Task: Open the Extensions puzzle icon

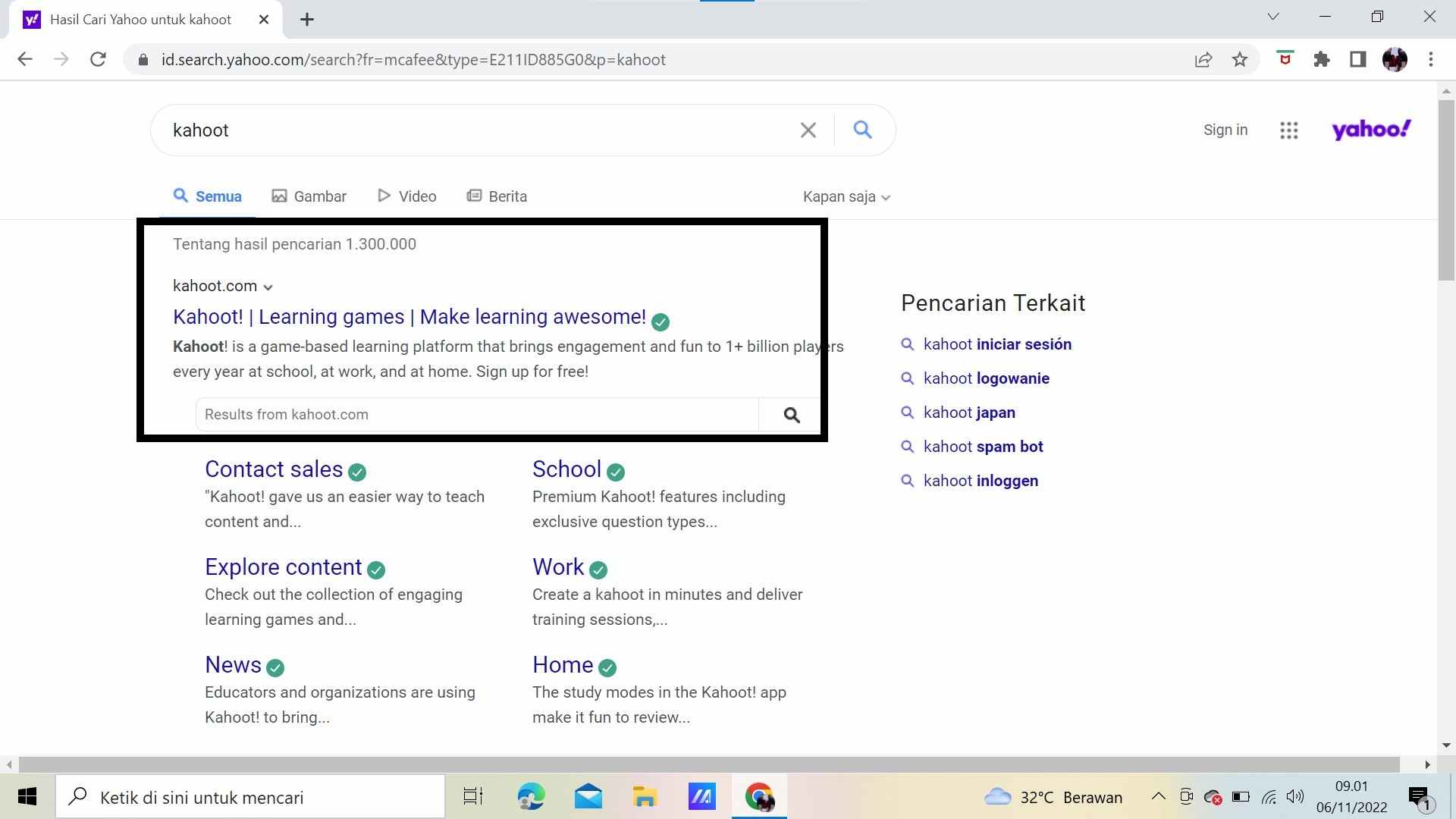Action: click(1322, 59)
